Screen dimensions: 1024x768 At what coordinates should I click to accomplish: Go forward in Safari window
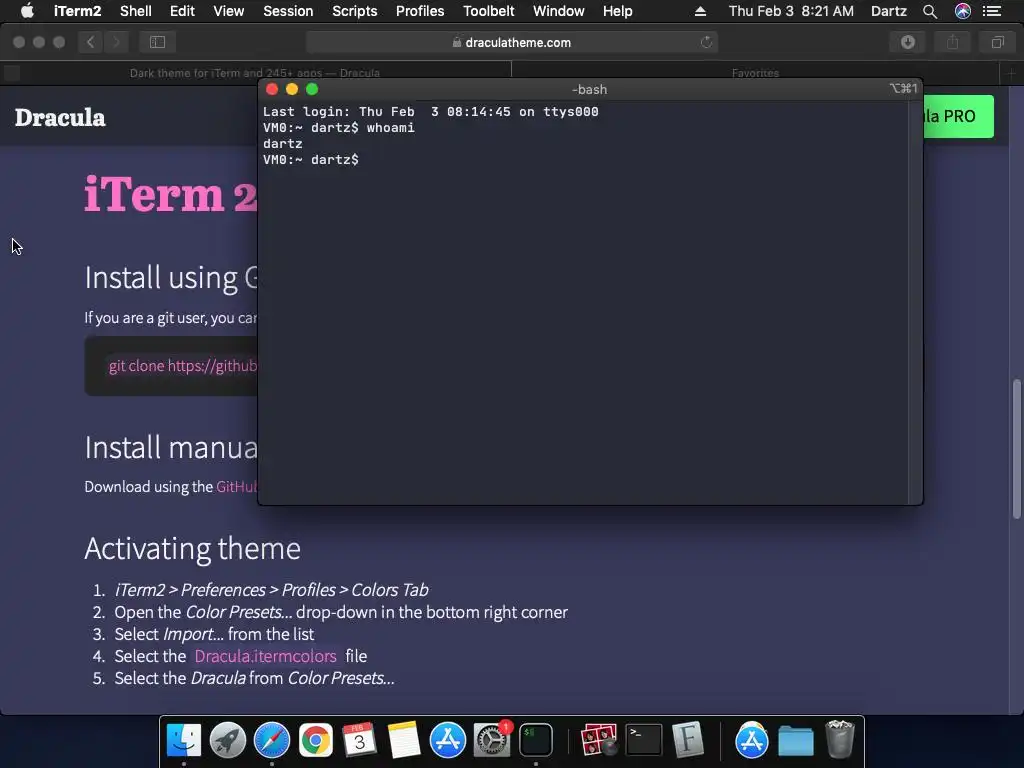point(116,42)
